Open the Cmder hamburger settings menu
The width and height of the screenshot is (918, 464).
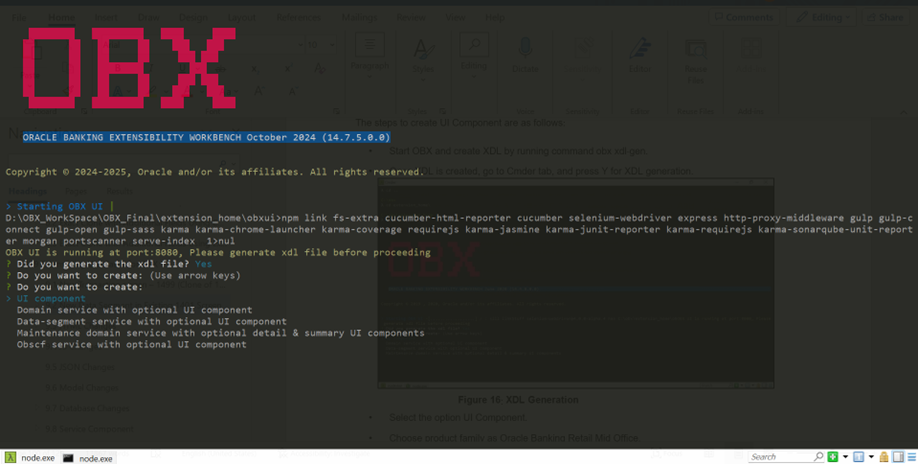[x=911, y=456]
